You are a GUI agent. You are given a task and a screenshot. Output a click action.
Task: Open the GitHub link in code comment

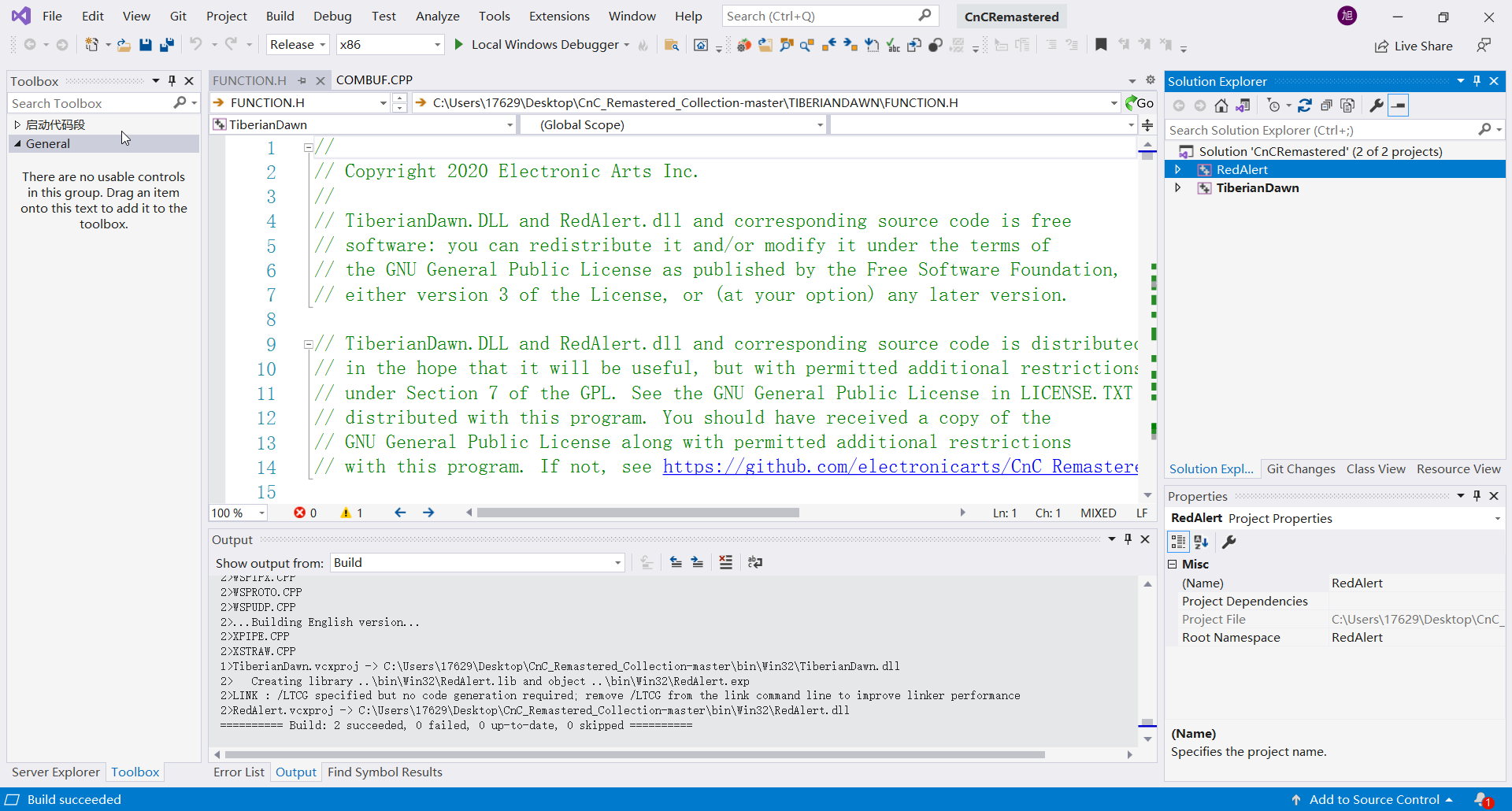pyautogui.click(x=900, y=467)
